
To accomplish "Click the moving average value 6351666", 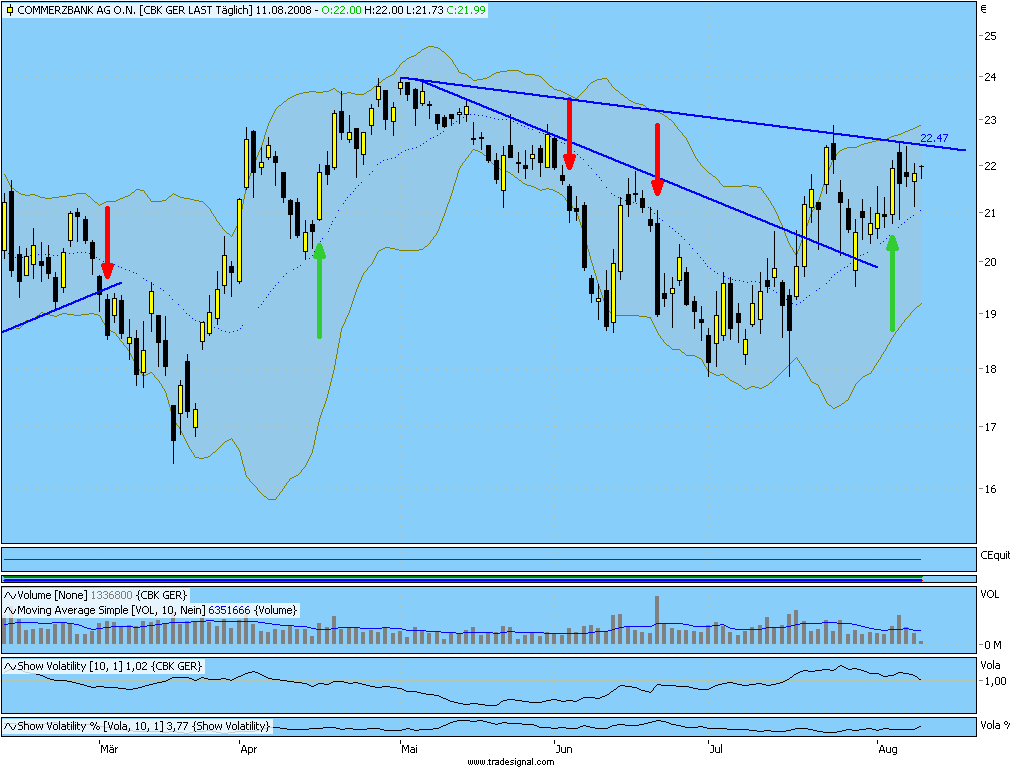I will (x=229, y=610).
